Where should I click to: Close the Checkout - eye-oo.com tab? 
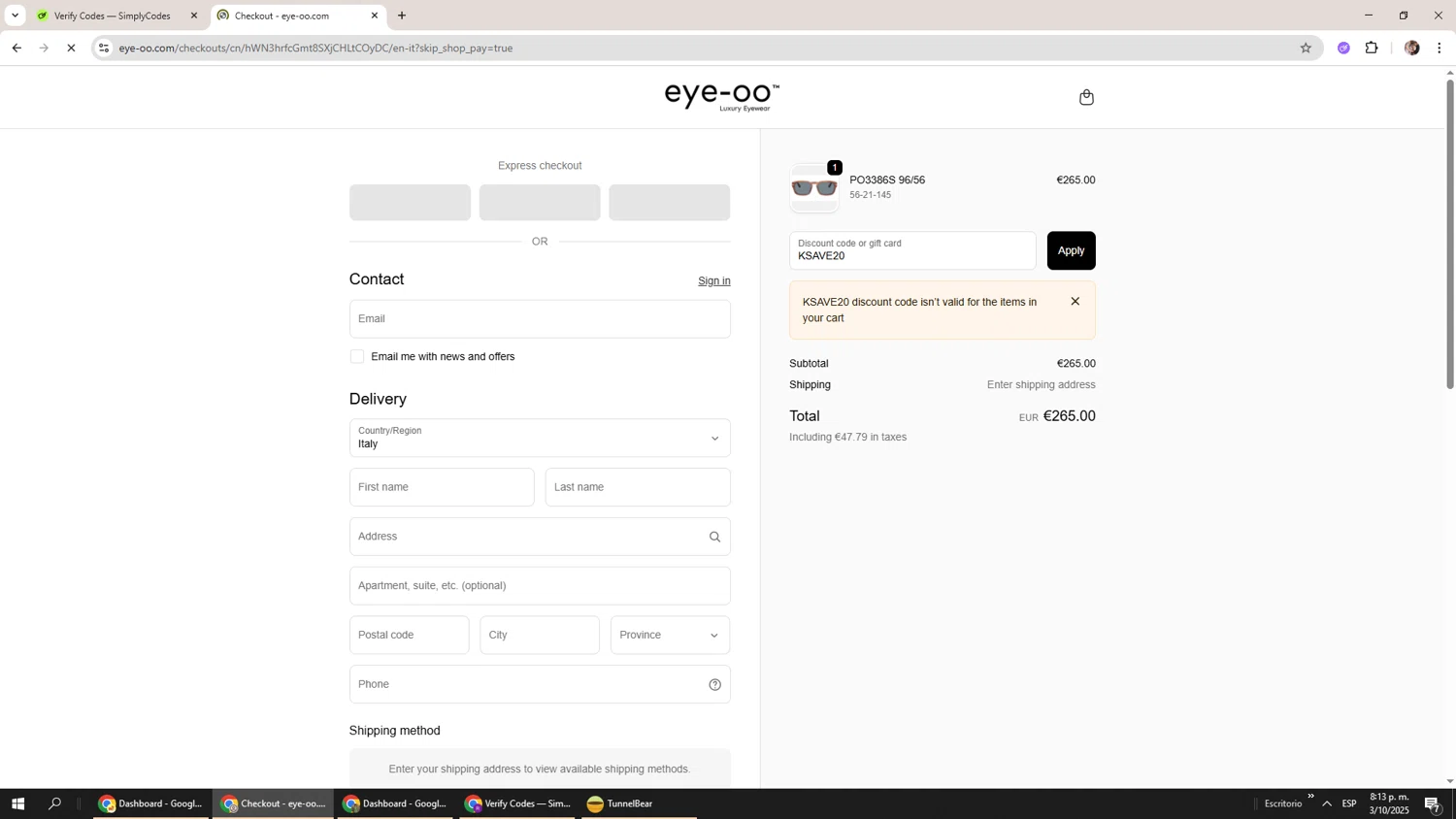pos(375,16)
